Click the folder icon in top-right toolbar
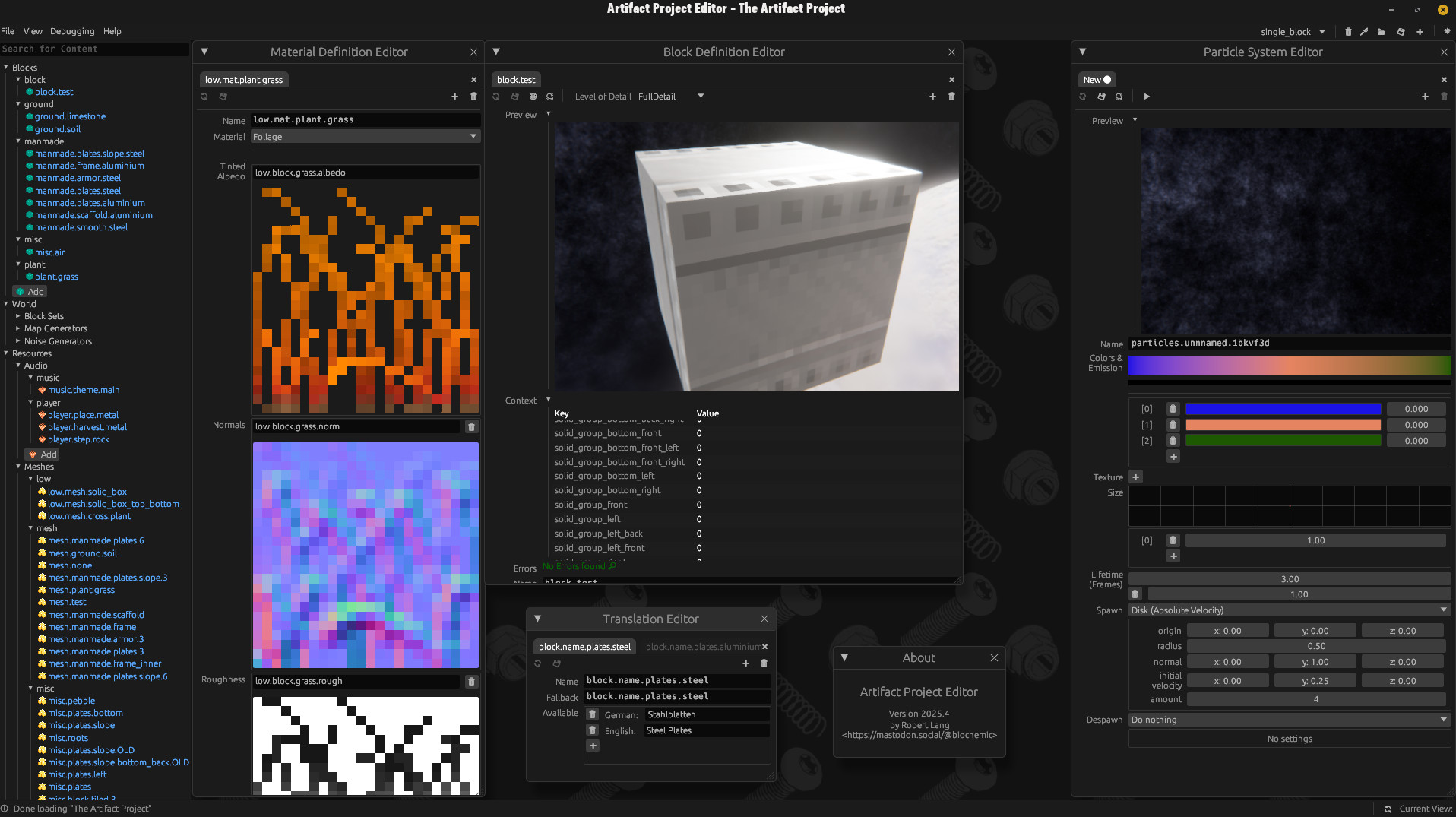Image resolution: width=1456 pixels, height=817 pixels. point(1381,32)
